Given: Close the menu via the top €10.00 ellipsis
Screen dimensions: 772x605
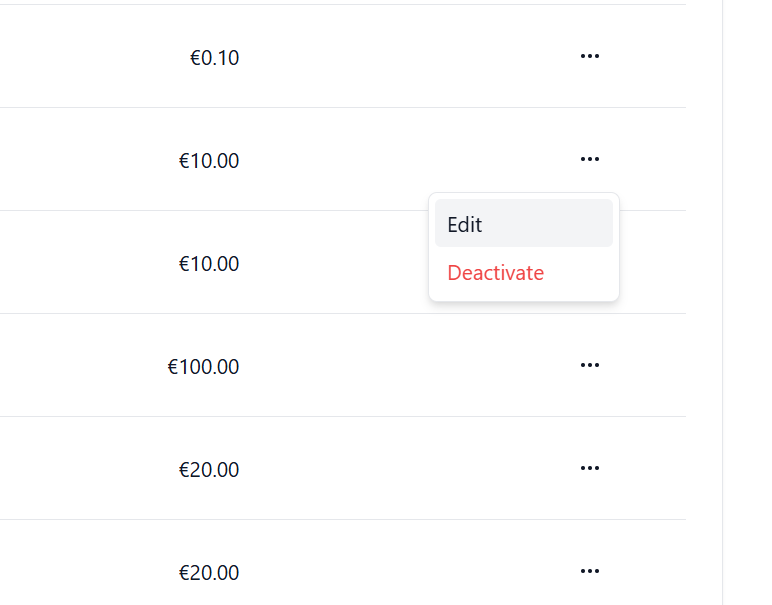Looking at the screenshot, I should 590,159.
